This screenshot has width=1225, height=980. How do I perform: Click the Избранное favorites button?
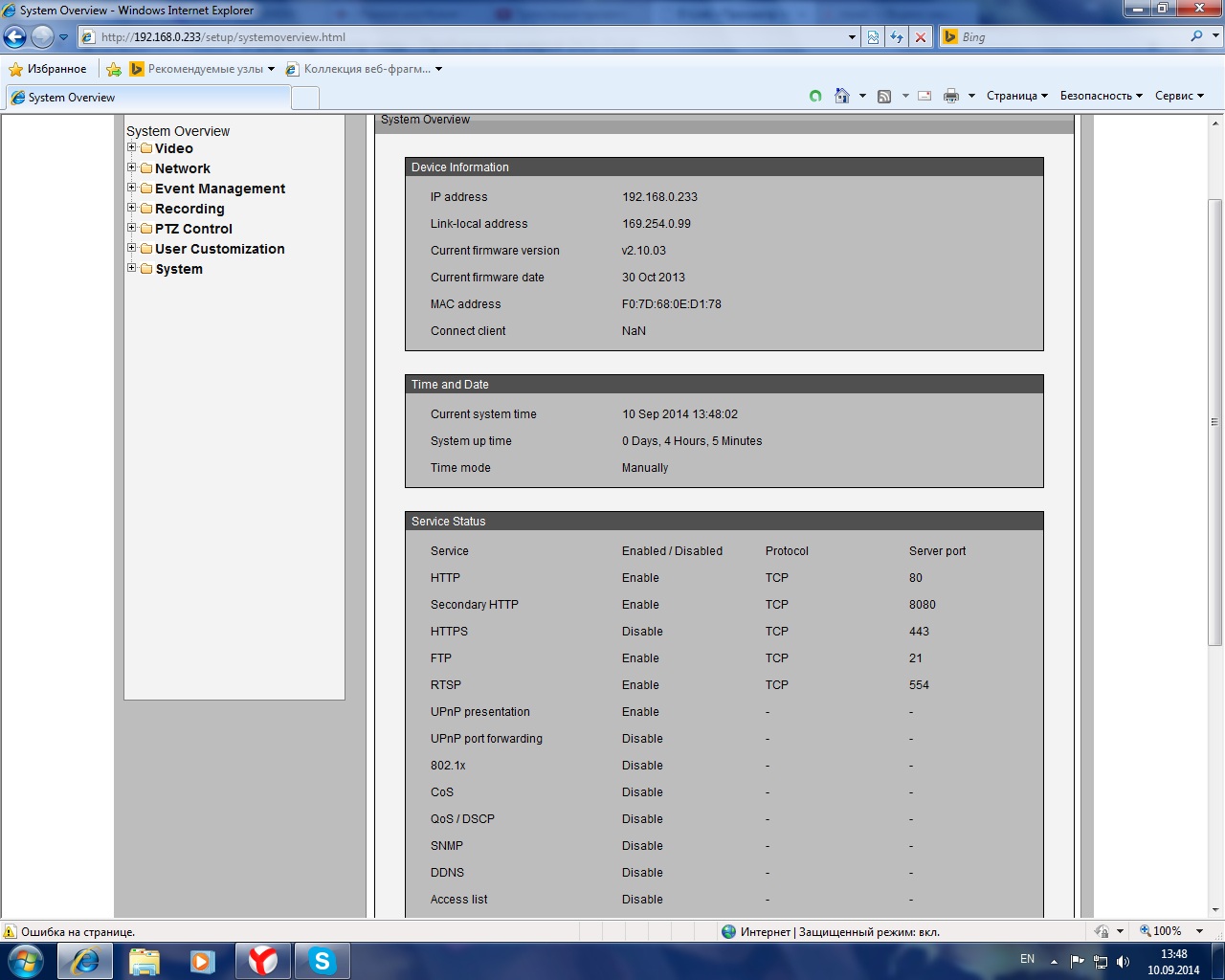pyautogui.click(x=47, y=69)
